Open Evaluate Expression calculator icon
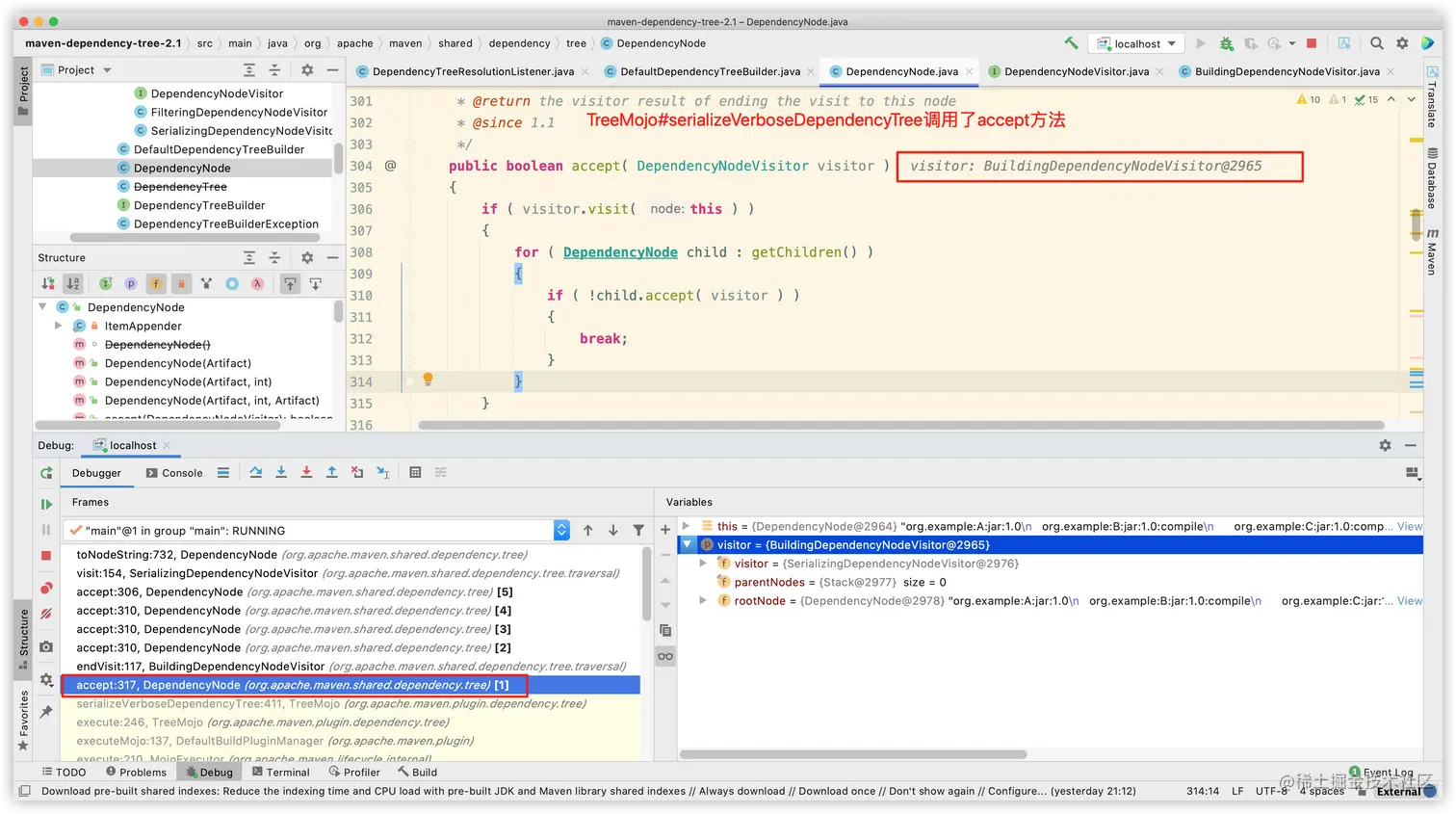 [415, 472]
